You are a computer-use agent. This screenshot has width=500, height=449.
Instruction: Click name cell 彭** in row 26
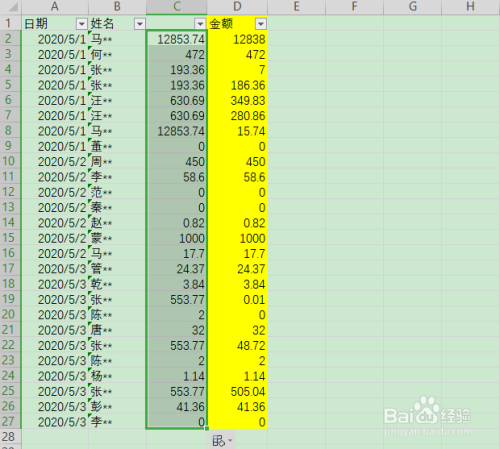click(117, 407)
